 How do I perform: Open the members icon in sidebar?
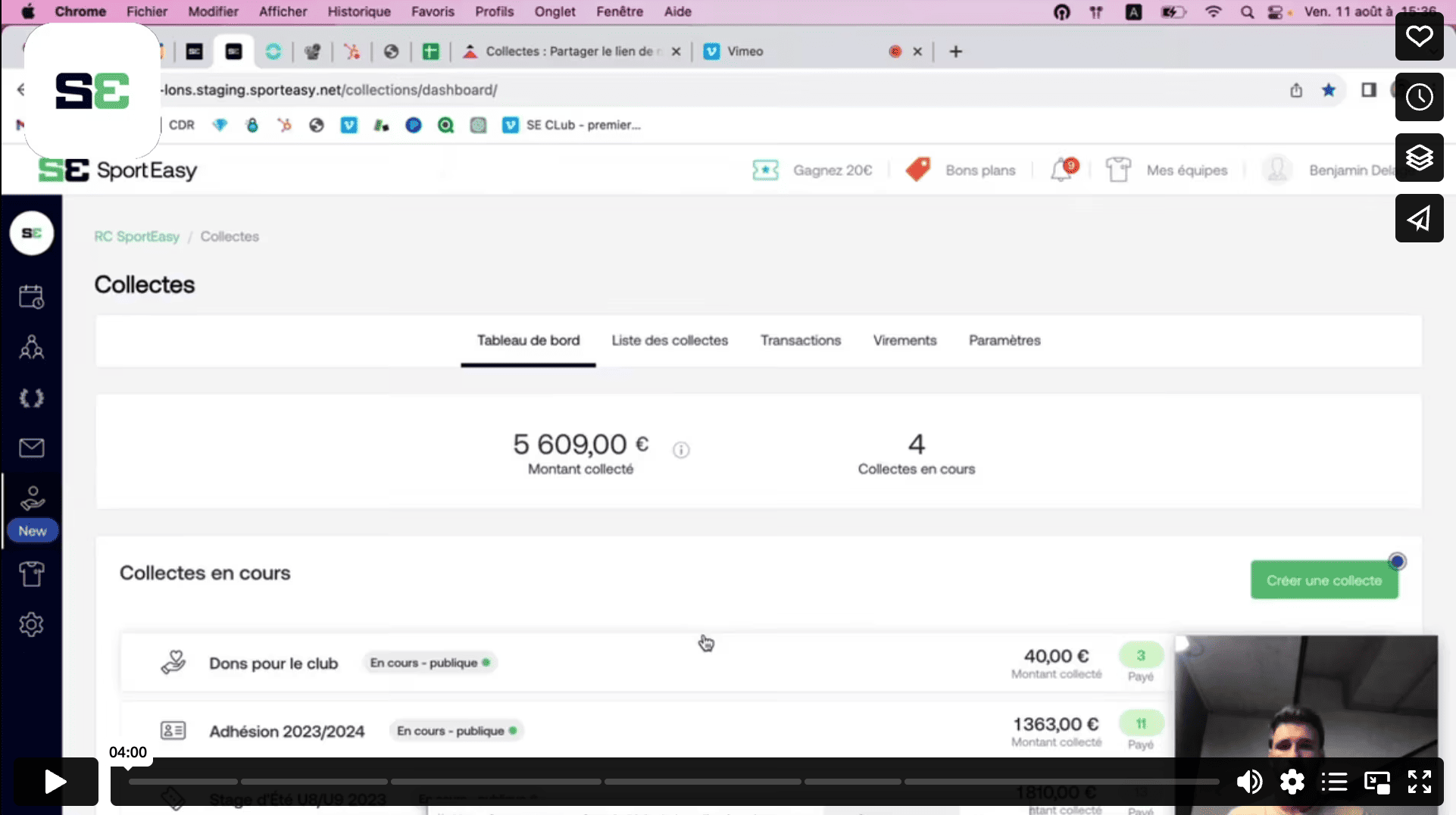tap(31, 347)
